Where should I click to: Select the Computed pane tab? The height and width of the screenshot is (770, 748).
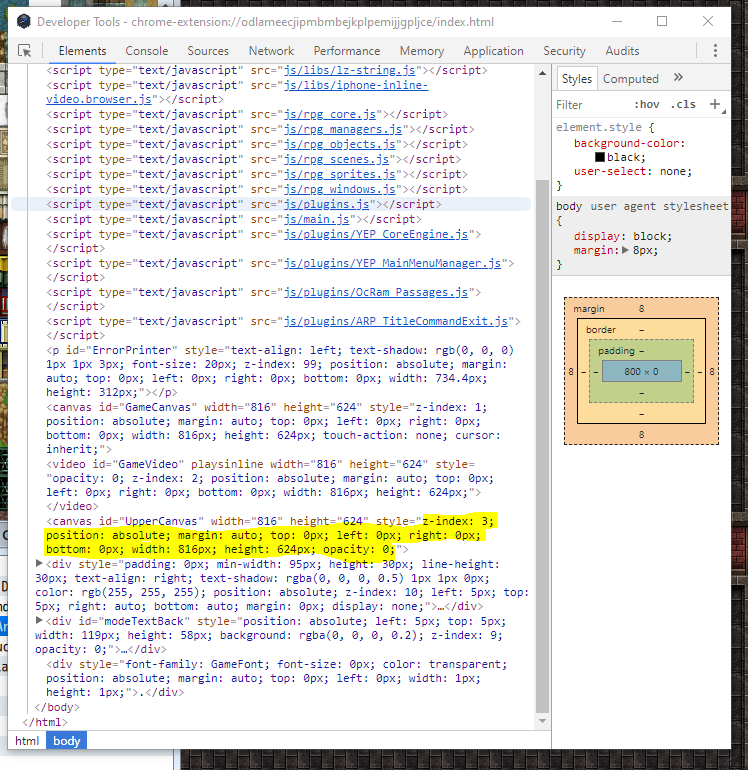point(631,79)
